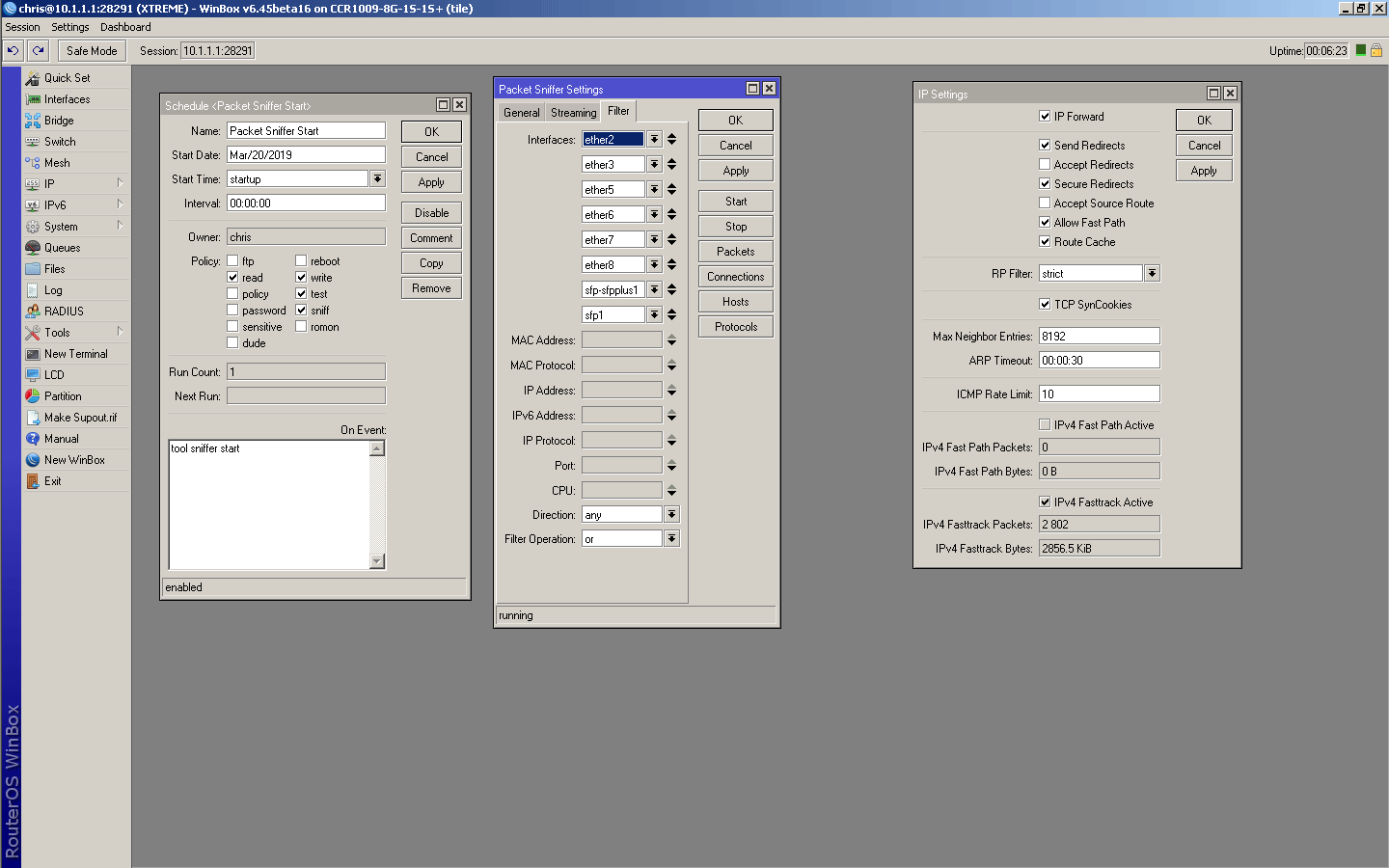Open the Quick Set sidebar icon
The height and width of the screenshot is (868, 1389).
(x=33, y=78)
